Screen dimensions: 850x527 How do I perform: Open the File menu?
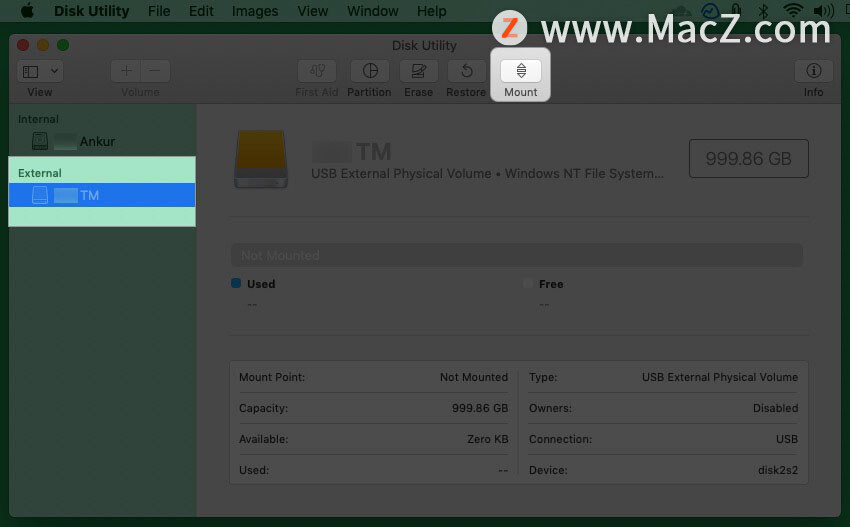coord(159,11)
